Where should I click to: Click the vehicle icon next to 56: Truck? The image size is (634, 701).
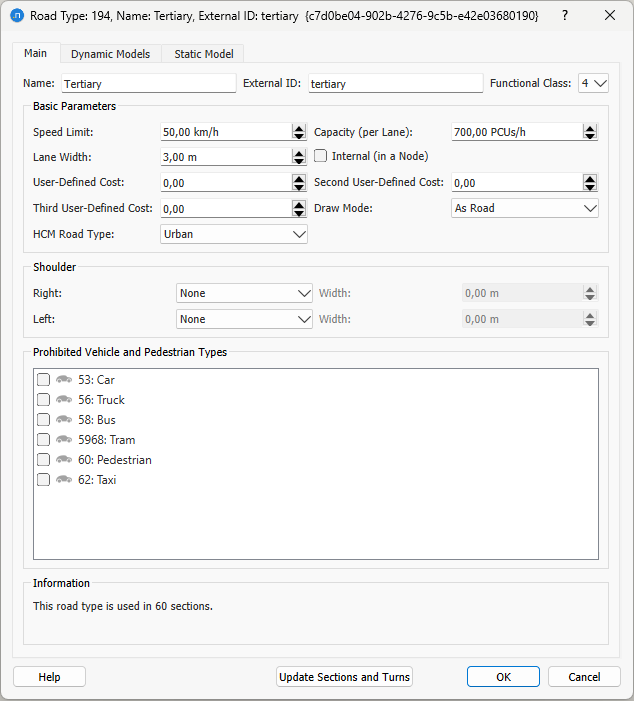64,399
